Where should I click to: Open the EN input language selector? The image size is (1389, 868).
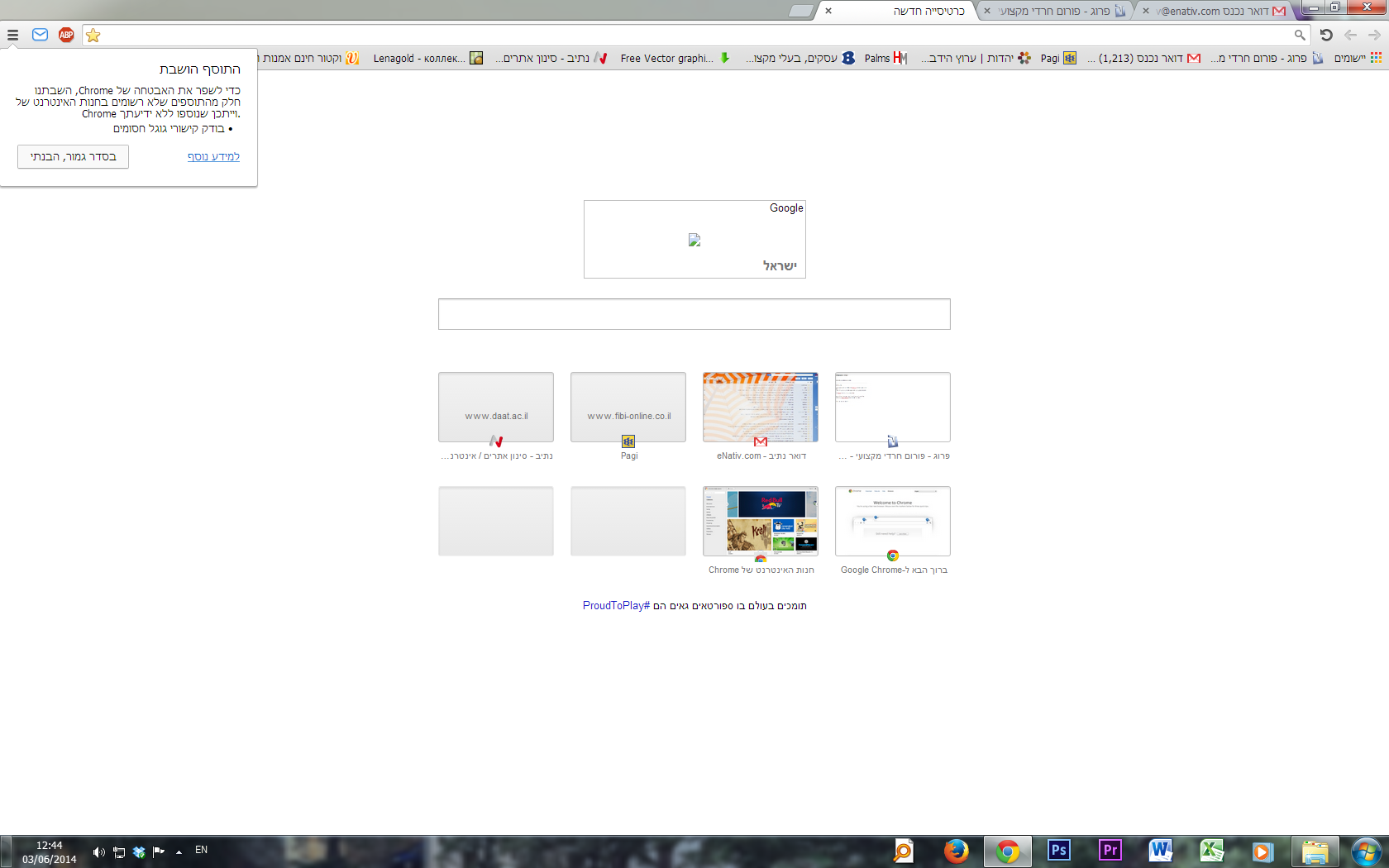coord(201,850)
